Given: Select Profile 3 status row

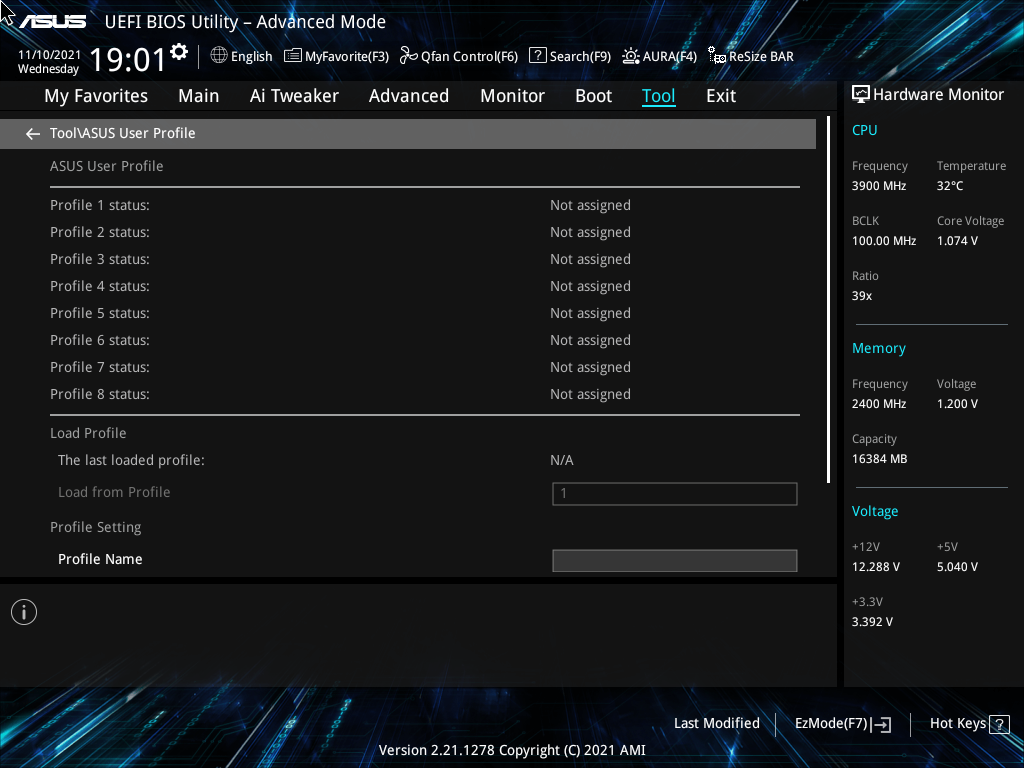Looking at the screenshot, I should 424,259.
